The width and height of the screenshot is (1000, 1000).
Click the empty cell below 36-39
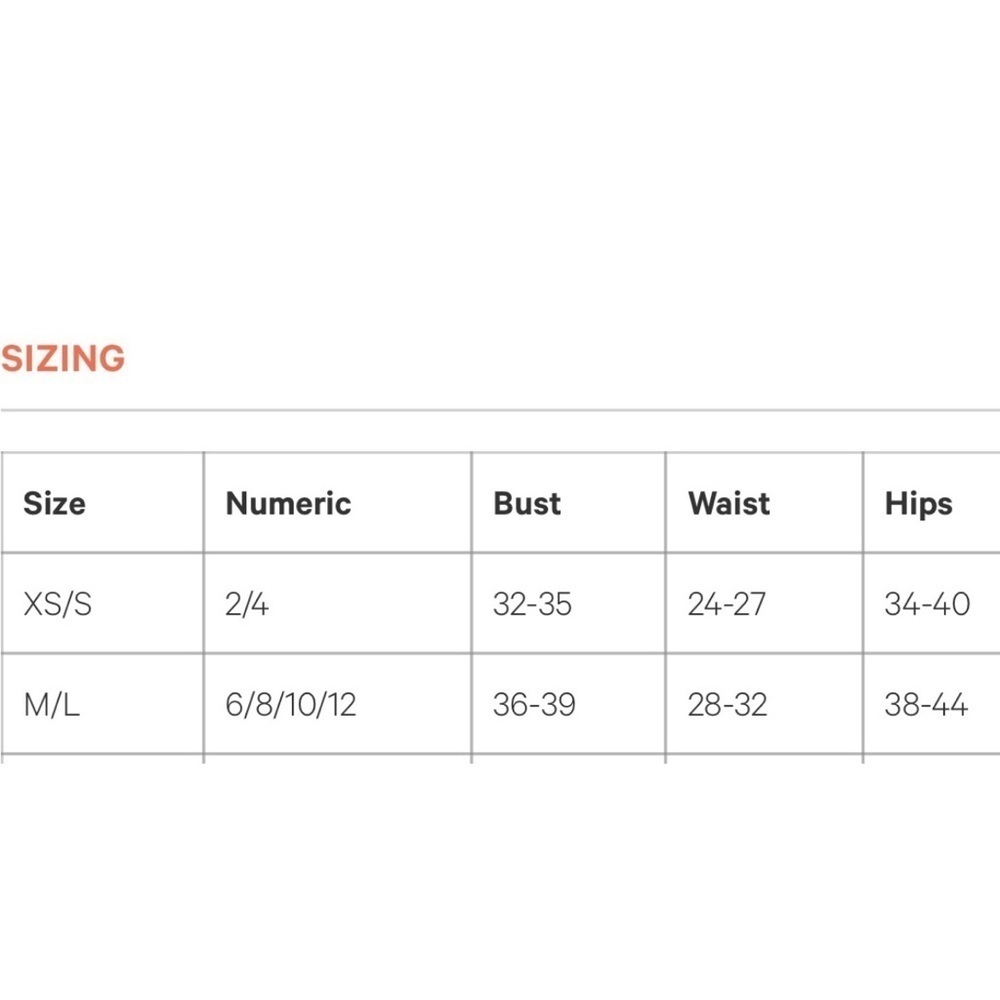568,760
